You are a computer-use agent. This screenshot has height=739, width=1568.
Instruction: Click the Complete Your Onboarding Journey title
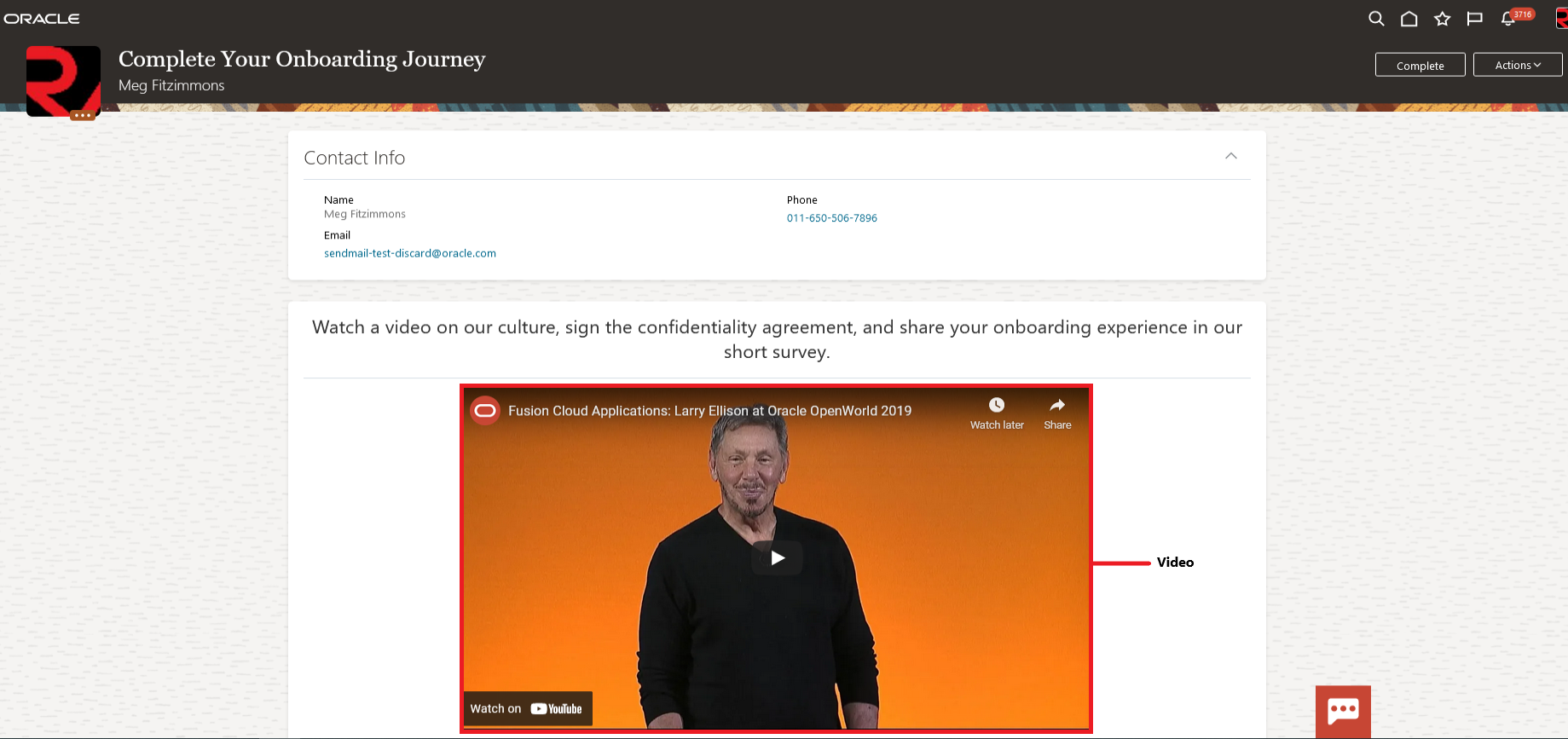[x=302, y=59]
